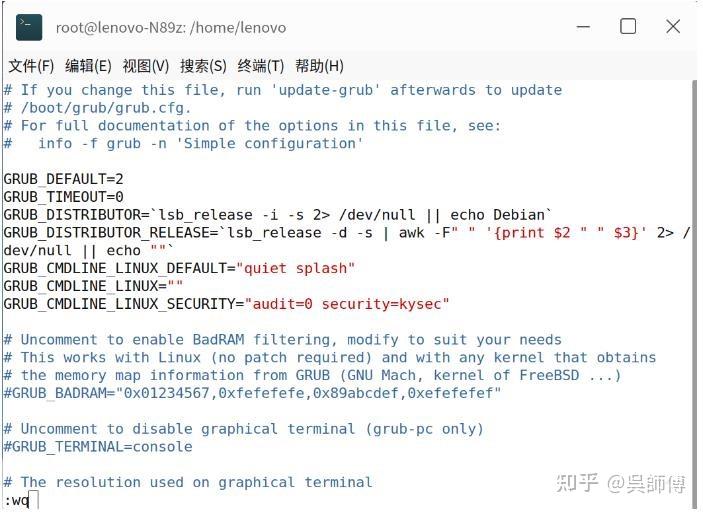Minimize the terminal window
Image resolution: width=703 pixels, height=512 pixels.
583,27
